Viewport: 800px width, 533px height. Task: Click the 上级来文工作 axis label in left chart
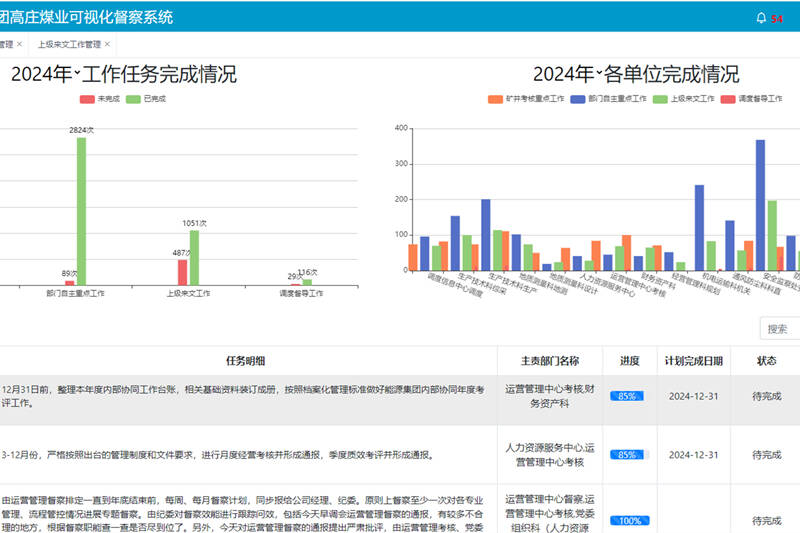[x=188, y=293]
